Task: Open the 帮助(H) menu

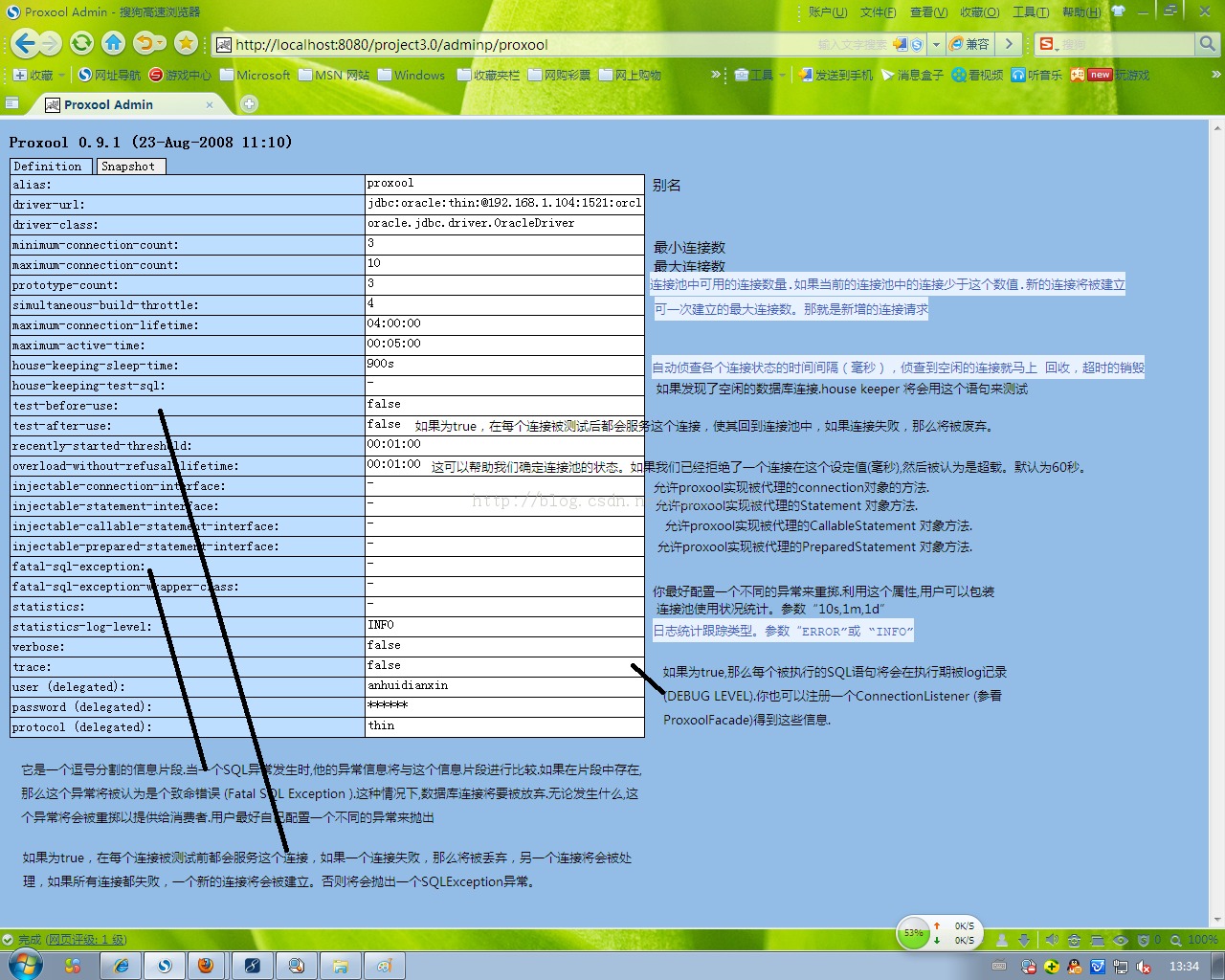Action: (x=1081, y=12)
